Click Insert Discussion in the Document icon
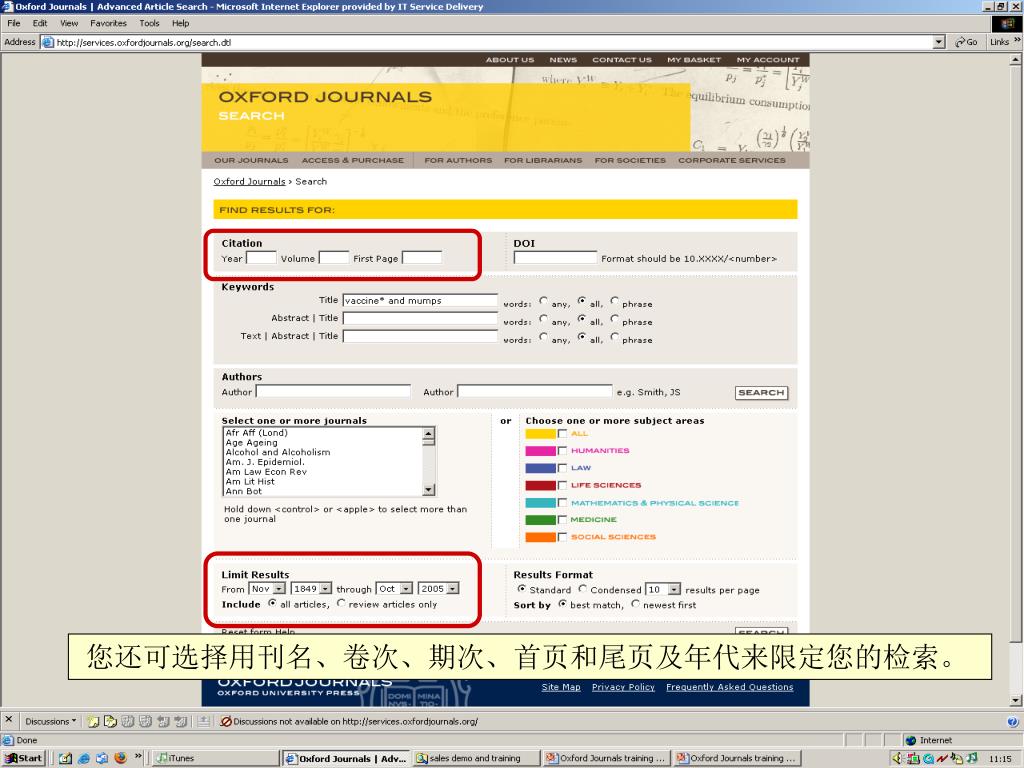The image size is (1024, 768). (93, 722)
